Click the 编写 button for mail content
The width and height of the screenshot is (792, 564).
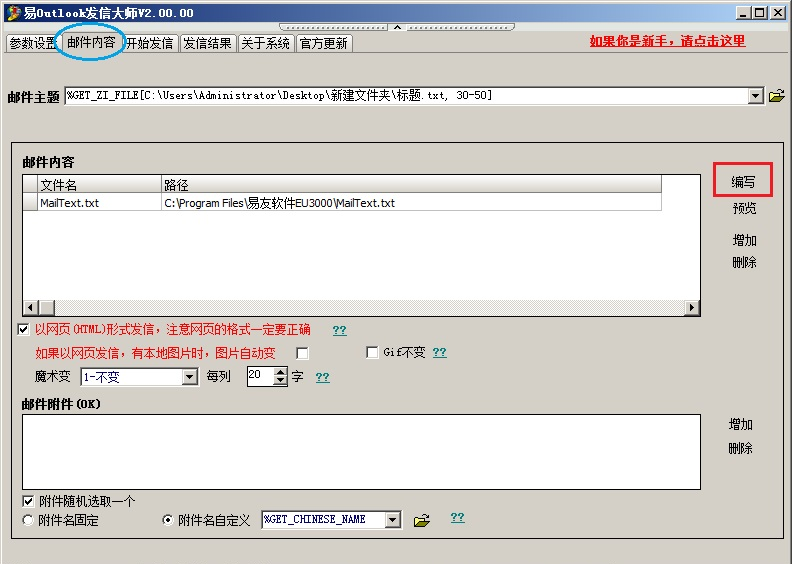(743, 182)
